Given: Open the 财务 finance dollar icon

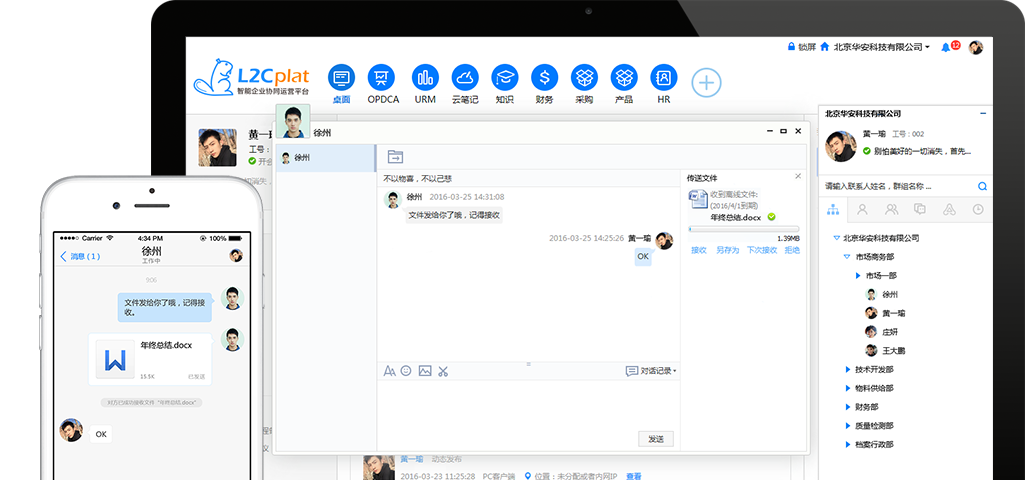Looking at the screenshot, I should (x=544, y=78).
